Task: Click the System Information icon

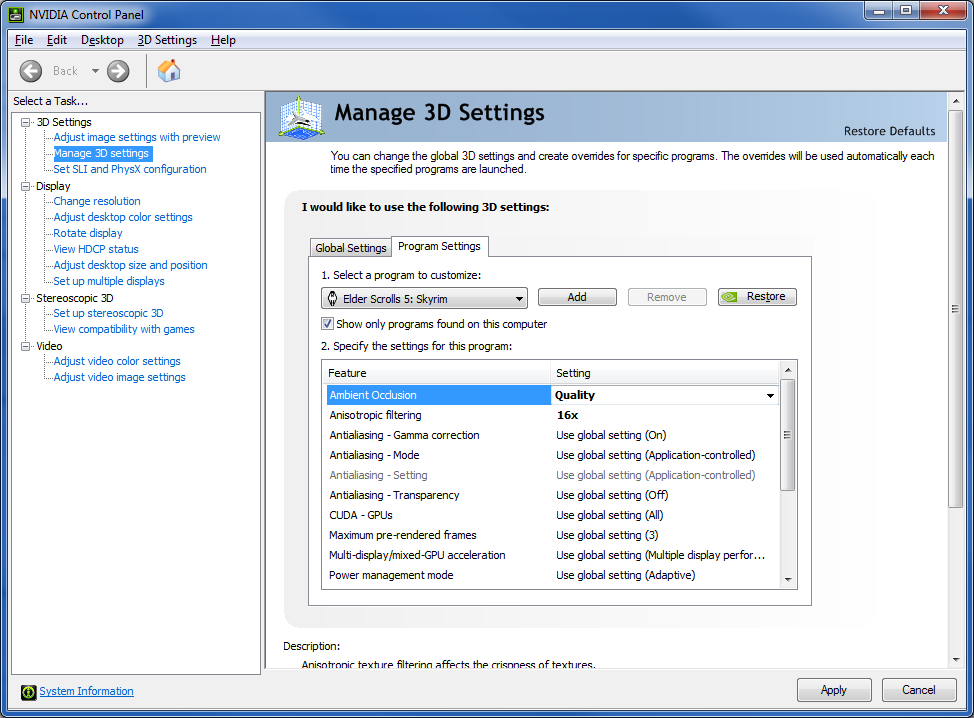Action: (x=29, y=692)
